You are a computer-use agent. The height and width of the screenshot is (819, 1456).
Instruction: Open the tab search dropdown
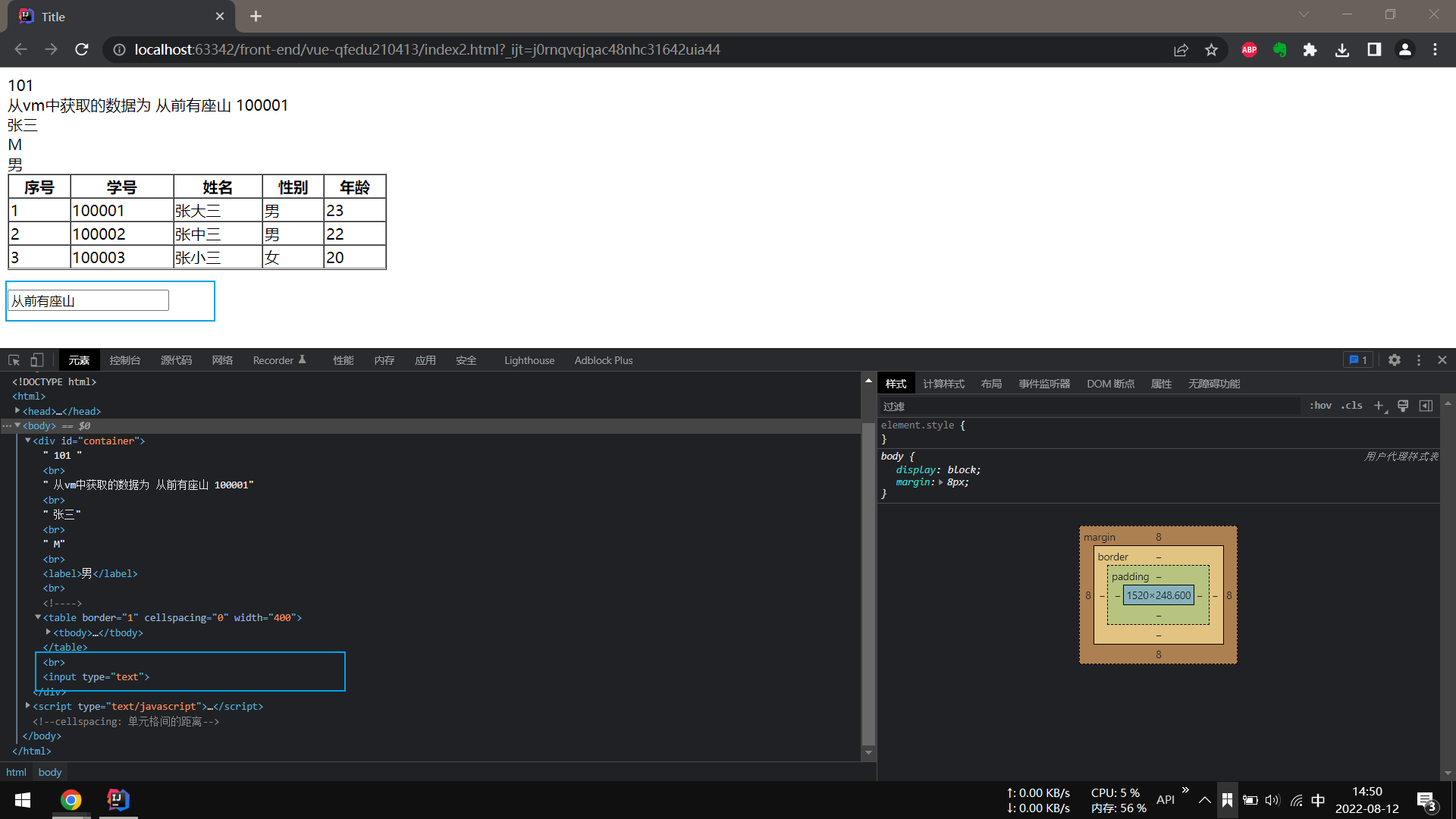(x=1304, y=14)
